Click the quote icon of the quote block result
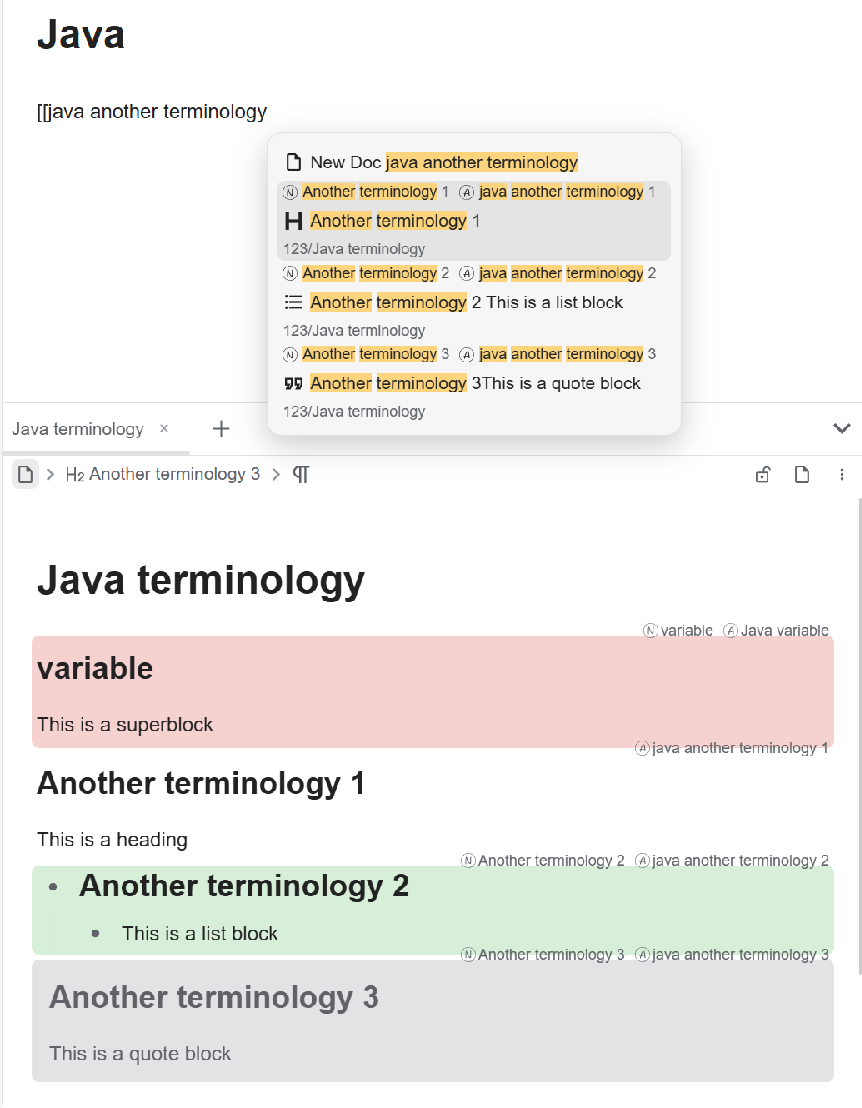862x1108 pixels. click(x=294, y=383)
